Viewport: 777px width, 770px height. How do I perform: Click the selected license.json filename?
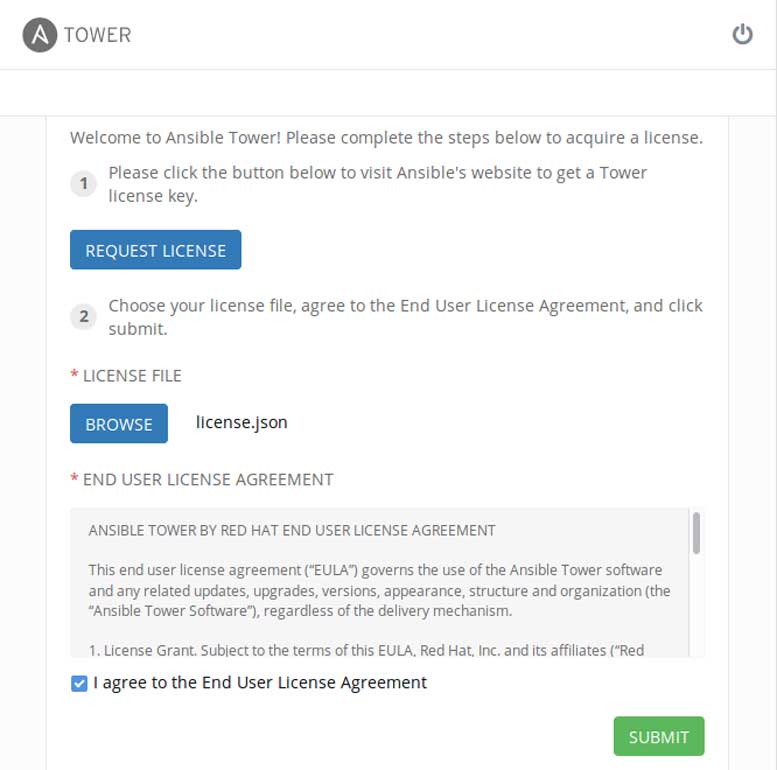242,422
